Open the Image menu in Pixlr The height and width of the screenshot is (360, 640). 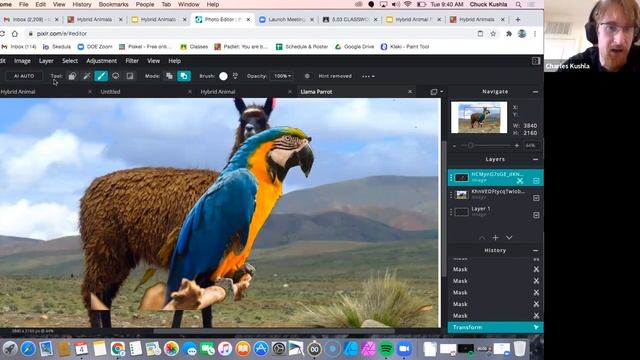coord(22,61)
